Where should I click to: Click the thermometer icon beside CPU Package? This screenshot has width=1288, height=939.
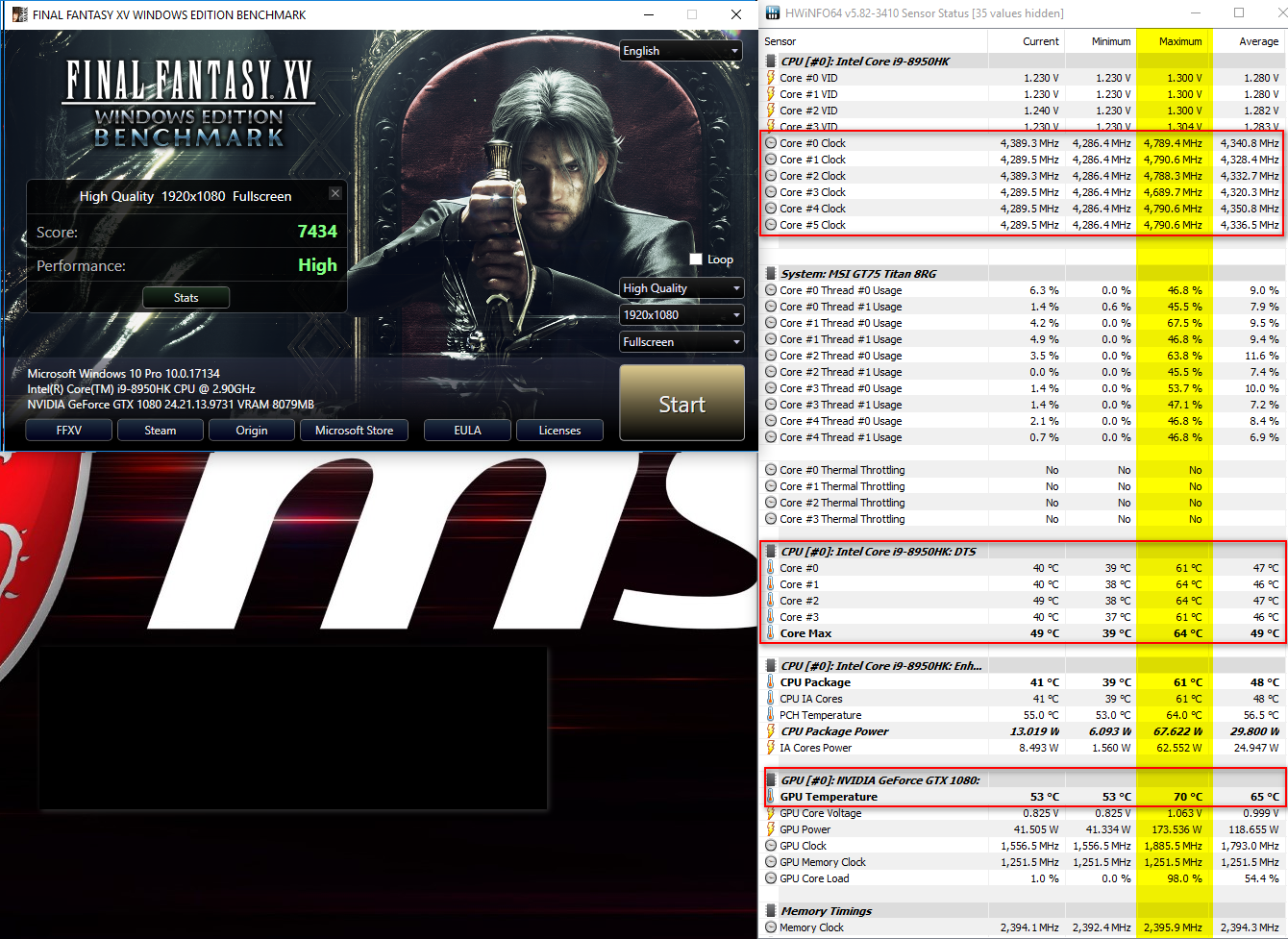click(x=771, y=682)
